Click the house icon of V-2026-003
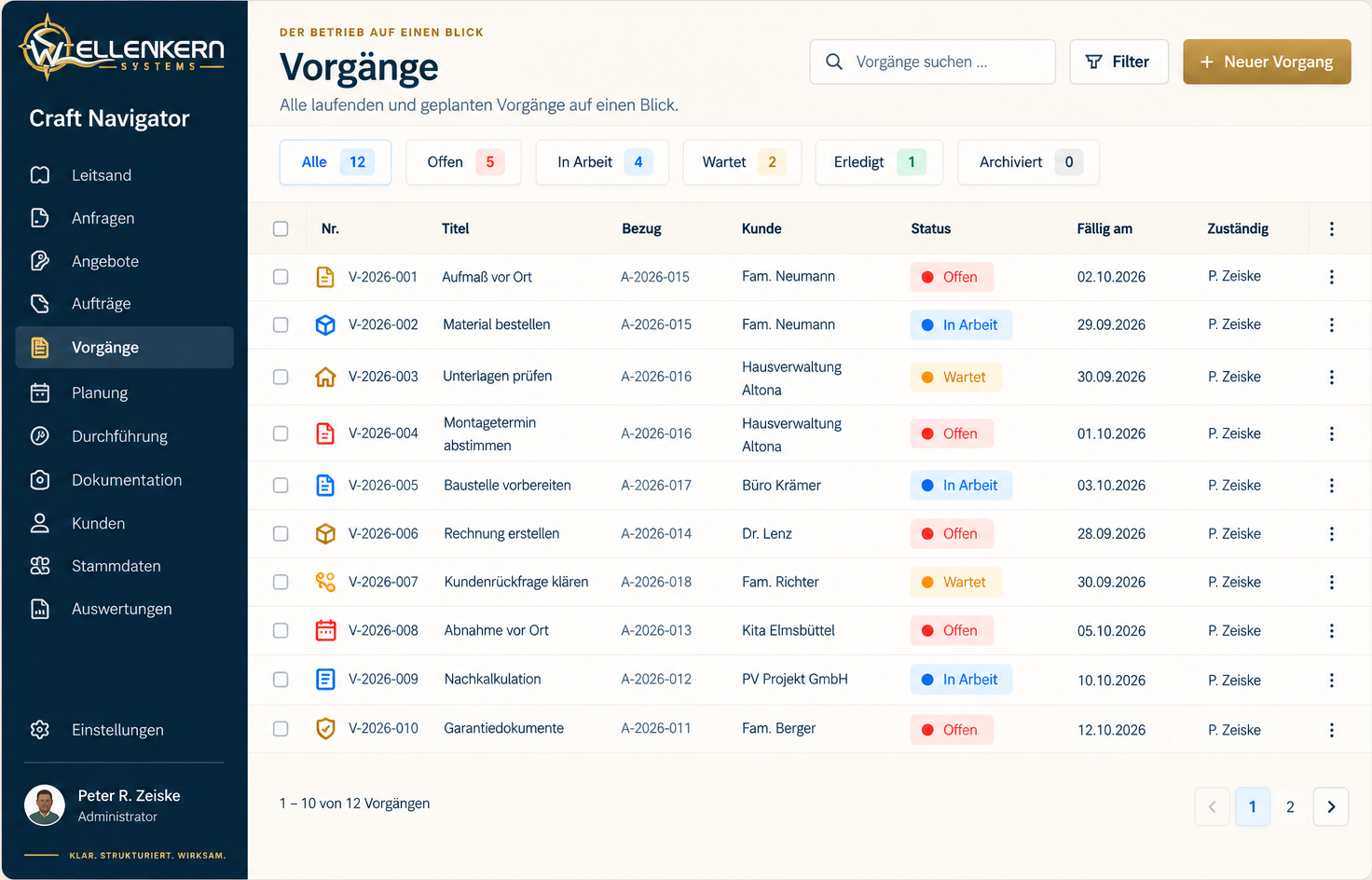The image size is (1372, 880). tap(325, 377)
